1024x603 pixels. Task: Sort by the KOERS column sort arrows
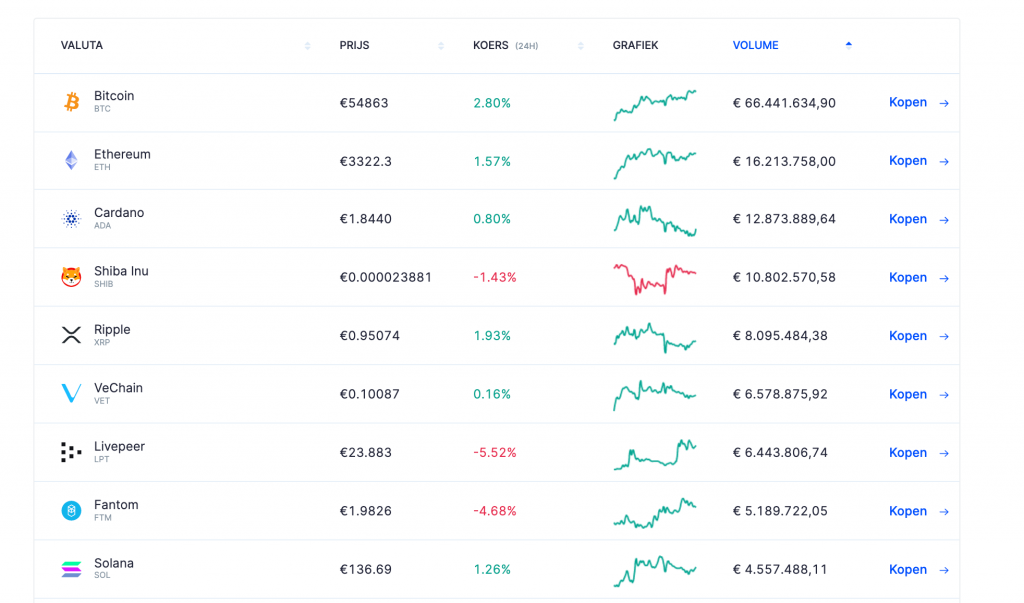click(581, 46)
